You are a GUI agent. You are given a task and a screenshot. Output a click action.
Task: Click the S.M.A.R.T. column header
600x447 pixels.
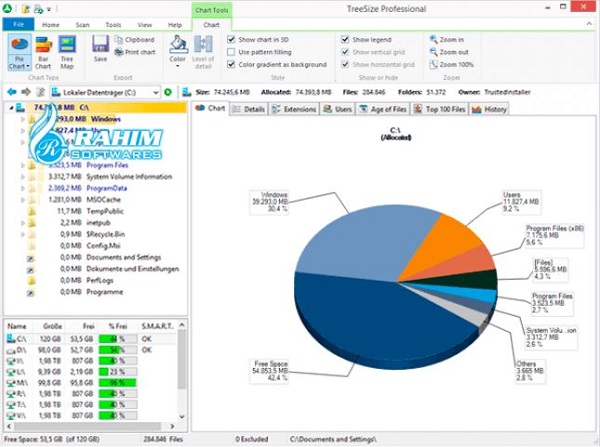157,326
